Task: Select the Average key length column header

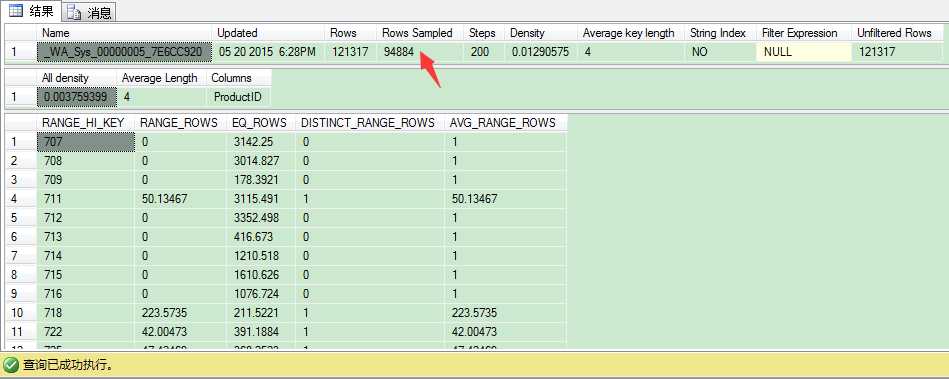Action: (x=632, y=33)
